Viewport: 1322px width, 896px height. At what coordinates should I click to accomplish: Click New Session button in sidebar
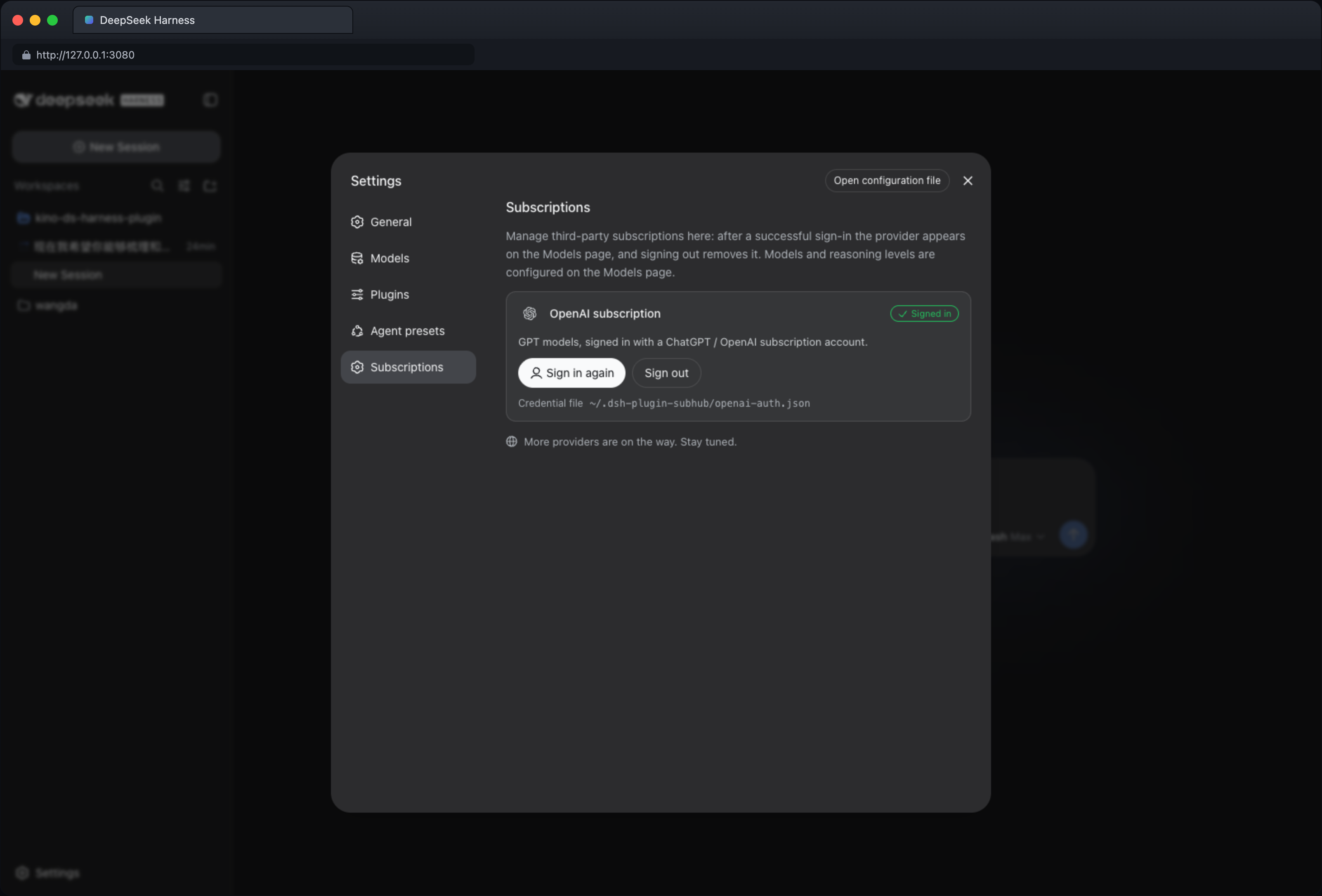tap(117, 147)
